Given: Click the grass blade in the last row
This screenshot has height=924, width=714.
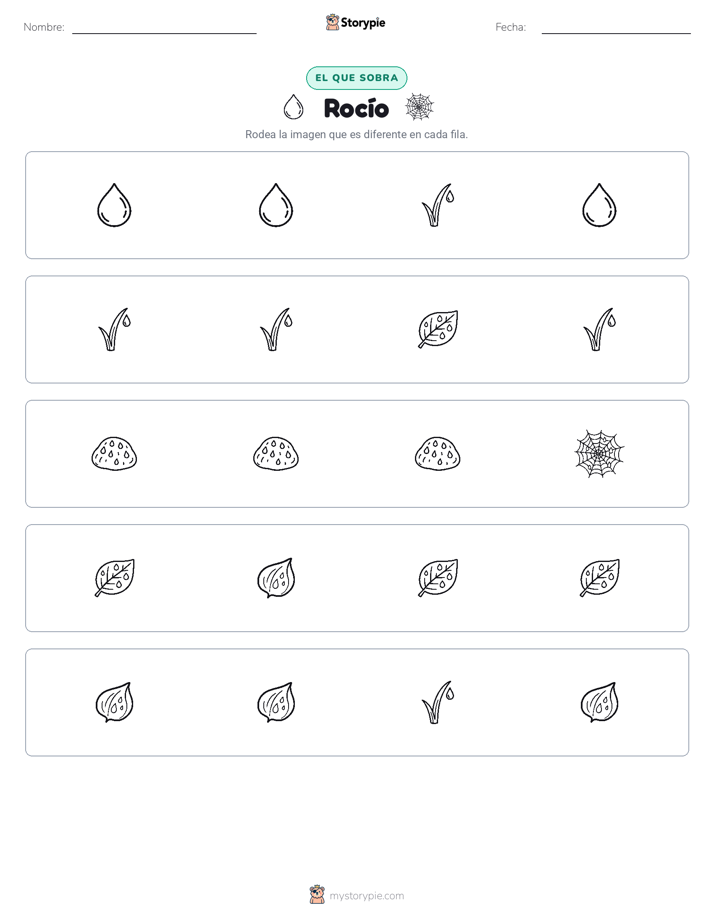Looking at the screenshot, I should pyautogui.click(x=438, y=702).
